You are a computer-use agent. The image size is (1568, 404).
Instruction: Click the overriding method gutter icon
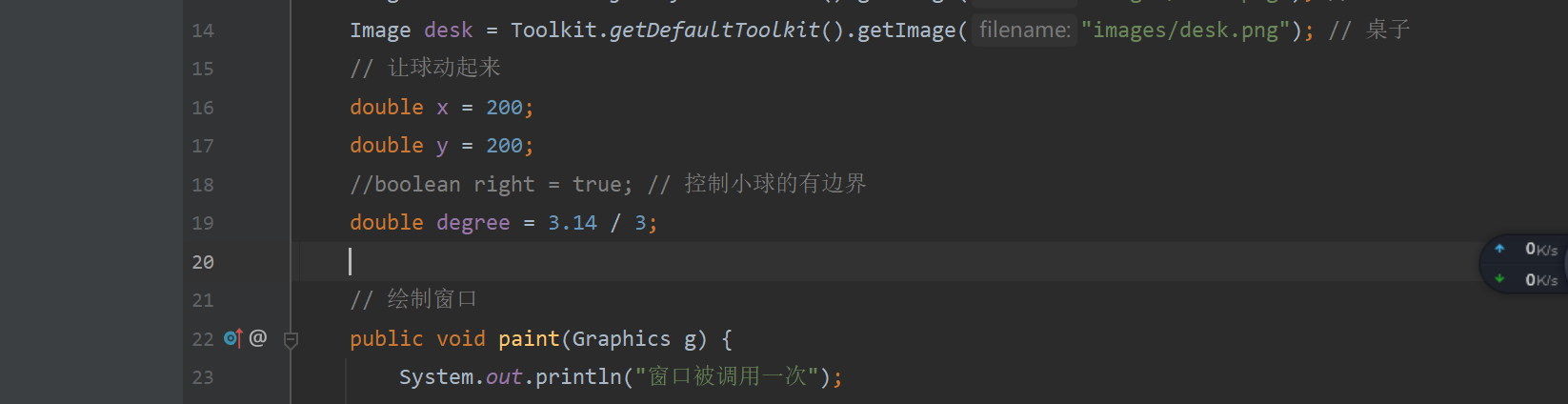click(x=233, y=338)
